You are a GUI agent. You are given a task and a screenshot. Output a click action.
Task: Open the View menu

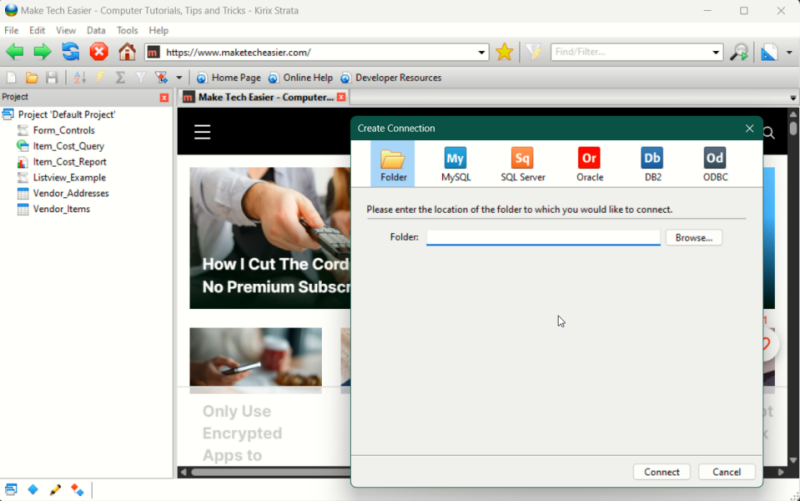[x=66, y=31]
